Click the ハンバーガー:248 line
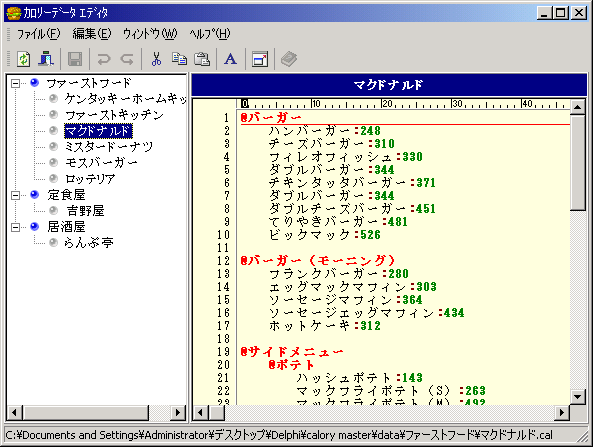Viewport: 593px width, 447px height. tap(324, 131)
